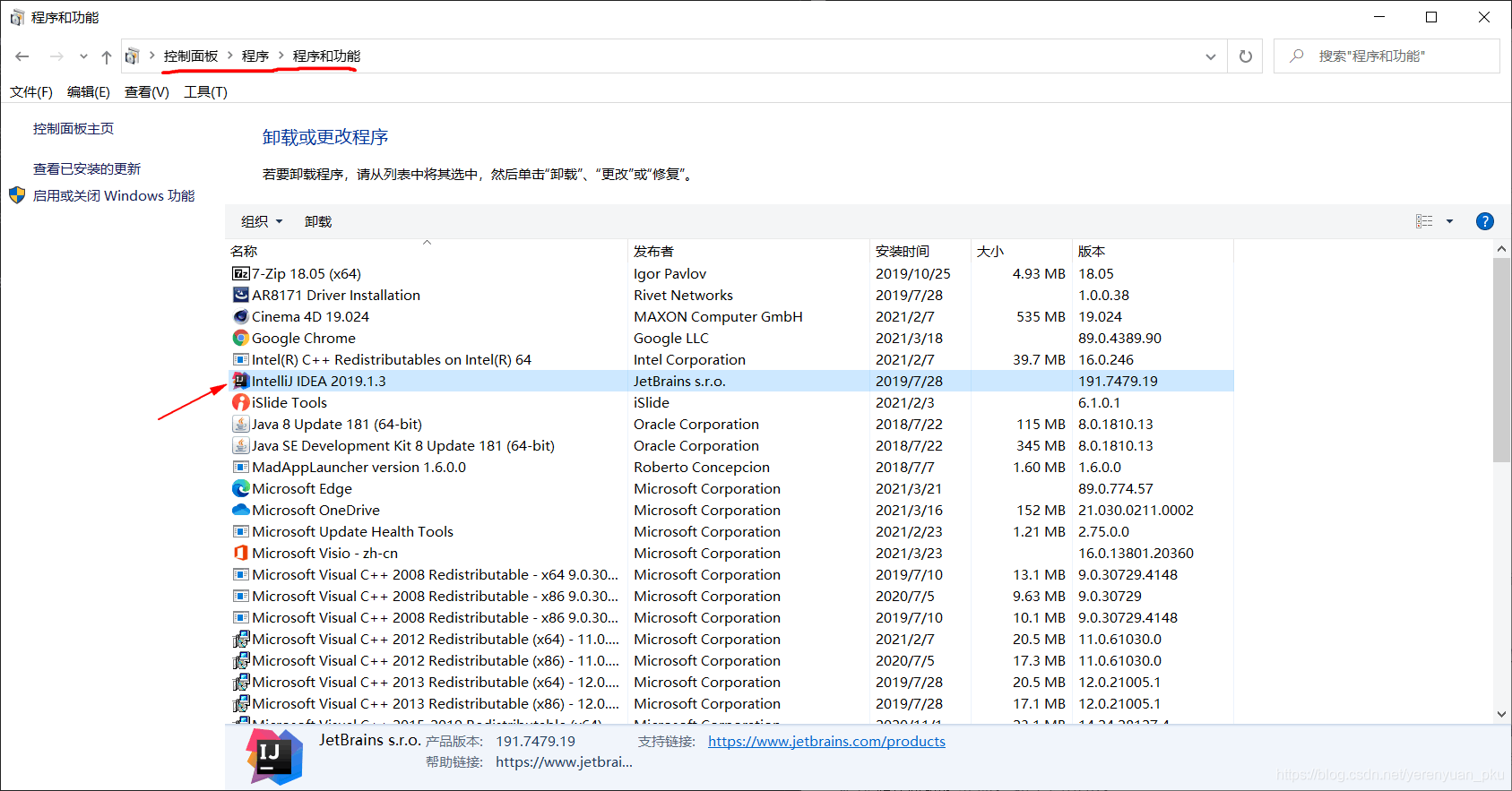This screenshot has width=1512, height=791.
Task: Open the 查看(V) menu
Action: tap(147, 92)
